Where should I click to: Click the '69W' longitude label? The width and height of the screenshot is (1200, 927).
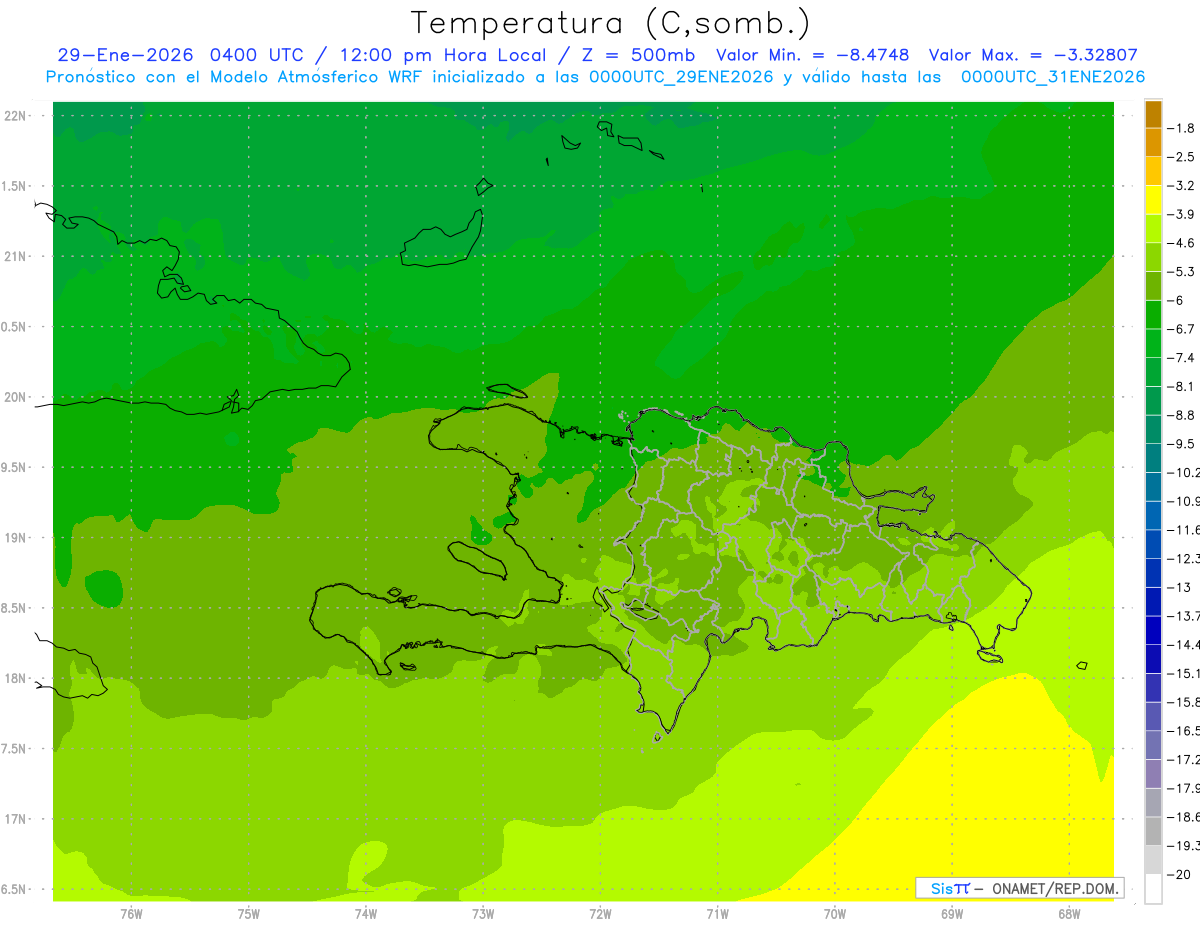[x=952, y=914]
